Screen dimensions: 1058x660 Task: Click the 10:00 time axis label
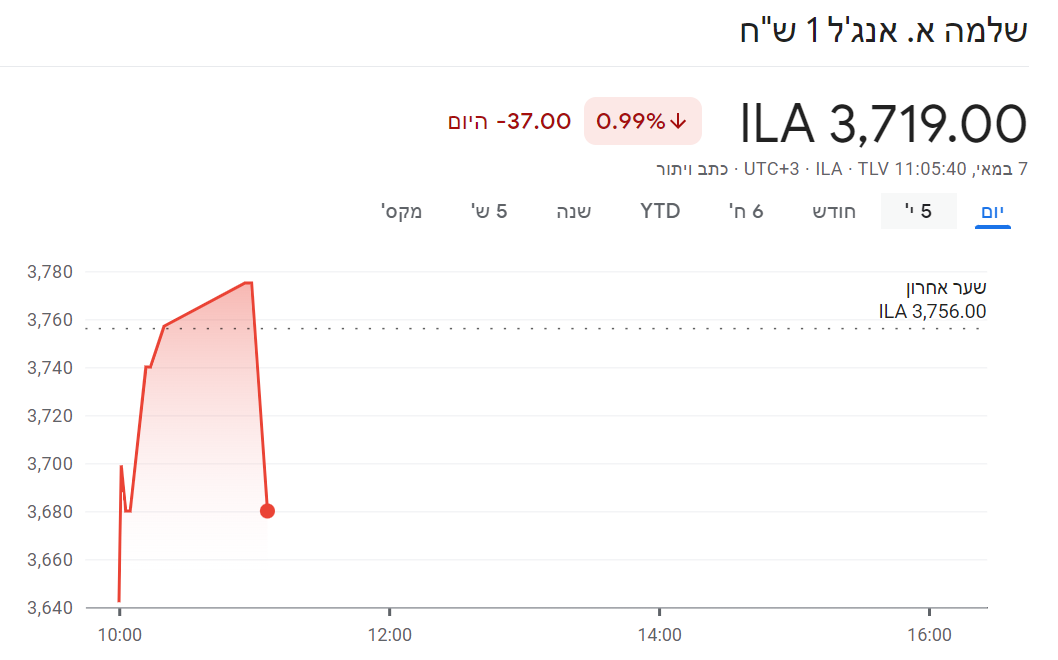point(120,634)
